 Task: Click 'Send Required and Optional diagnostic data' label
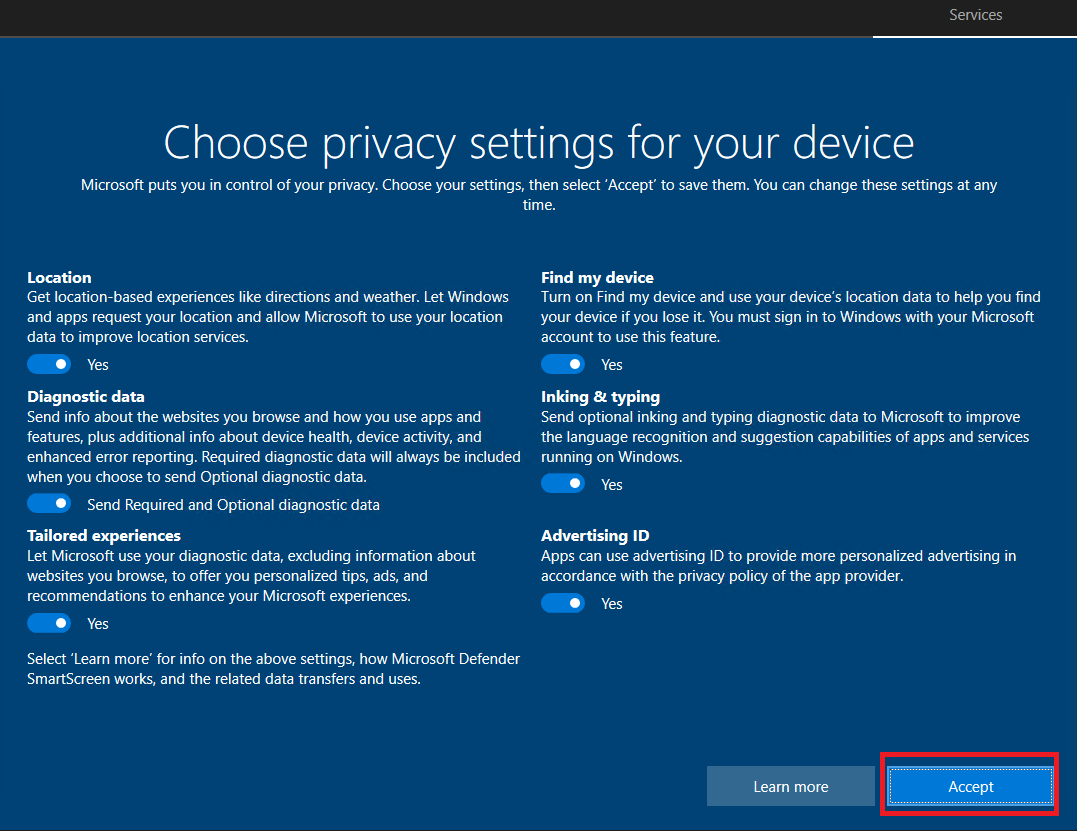(233, 505)
